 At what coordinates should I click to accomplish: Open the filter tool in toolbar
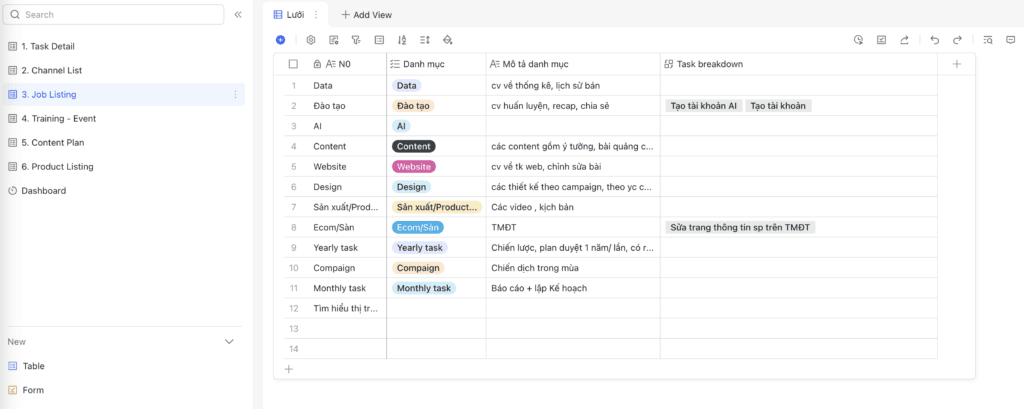[x=356, y=40]
